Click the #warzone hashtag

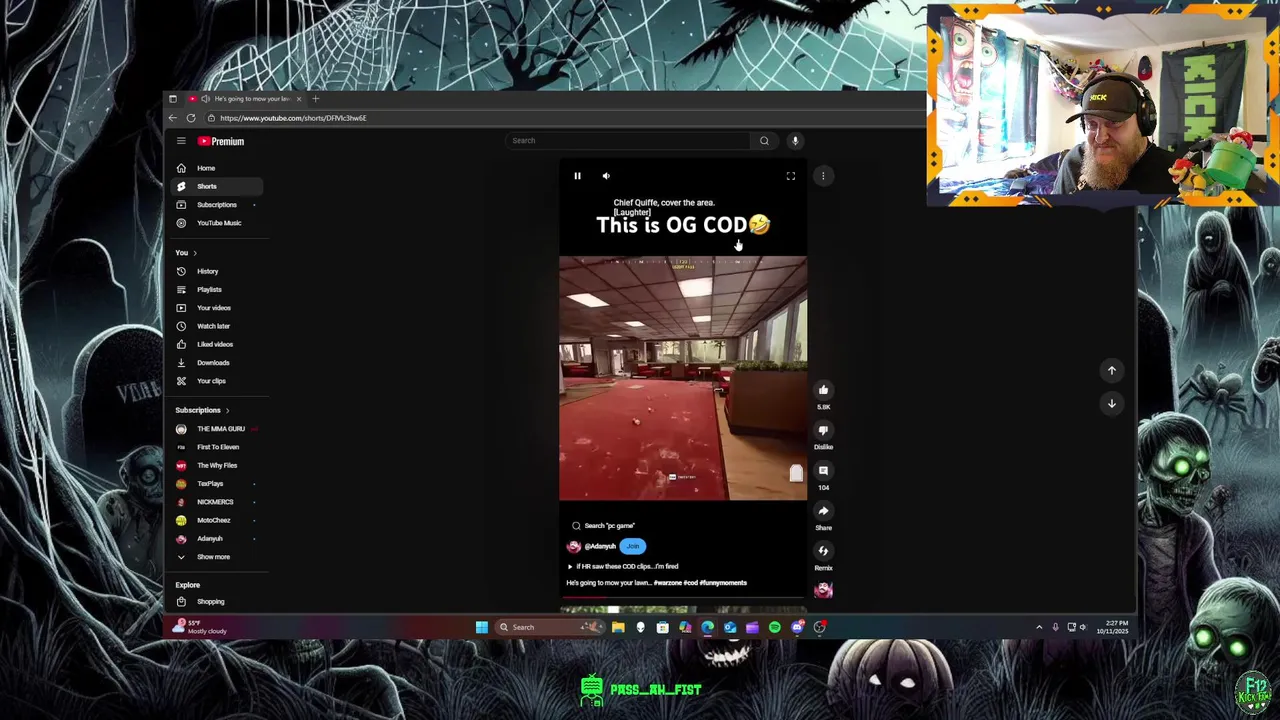668,583
